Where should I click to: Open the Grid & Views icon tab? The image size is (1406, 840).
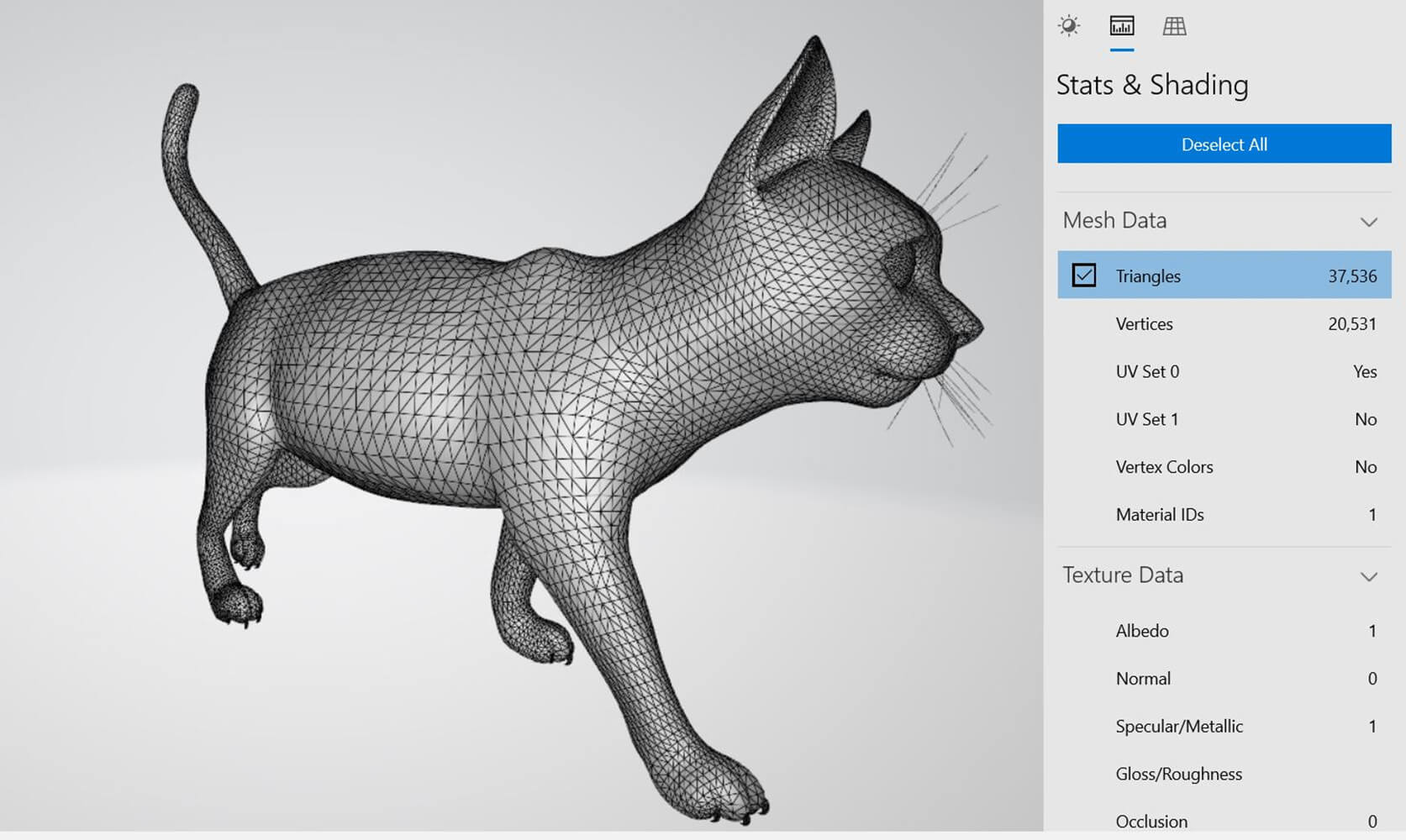tap(1174, 26)
